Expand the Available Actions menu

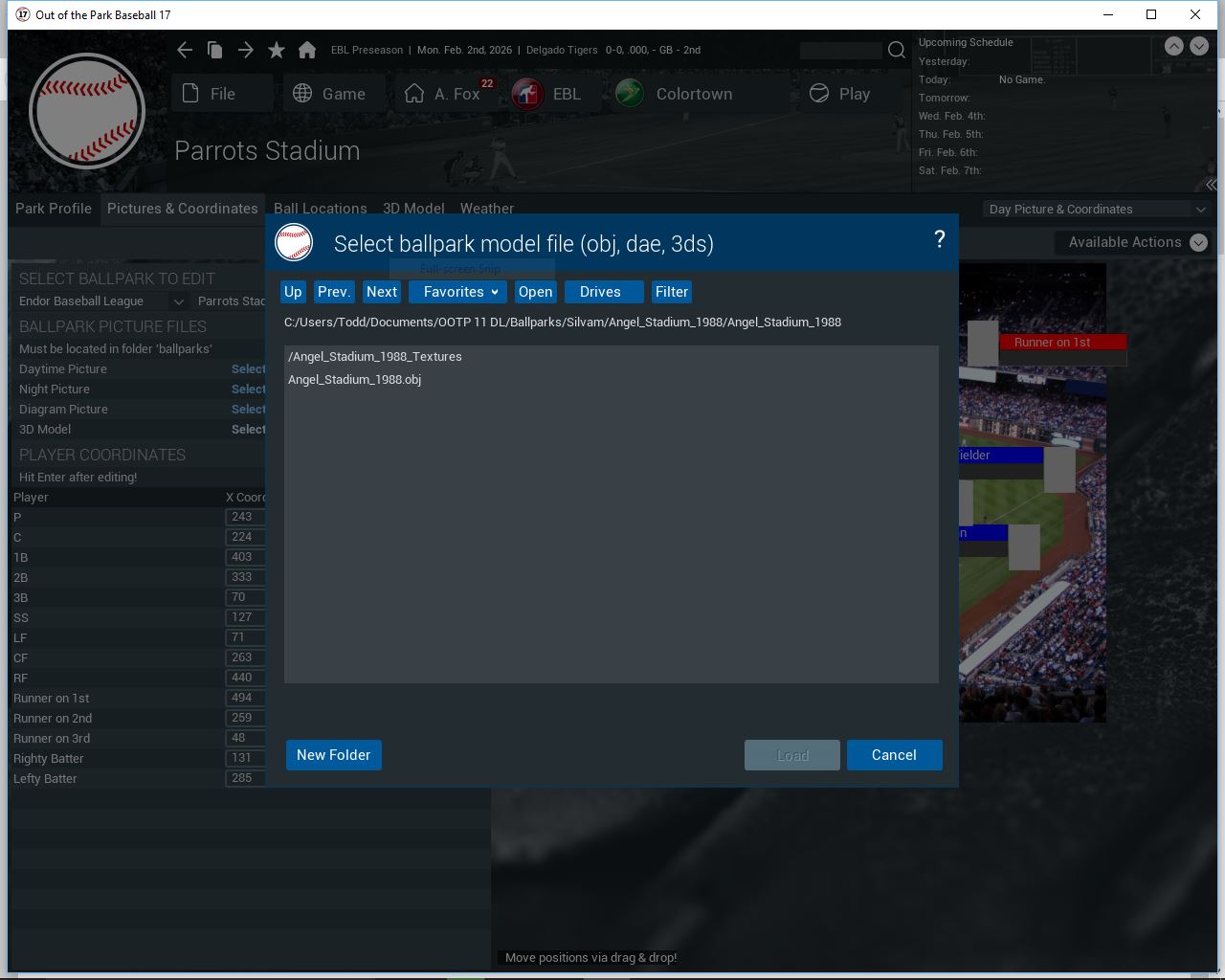[1135, 242]
